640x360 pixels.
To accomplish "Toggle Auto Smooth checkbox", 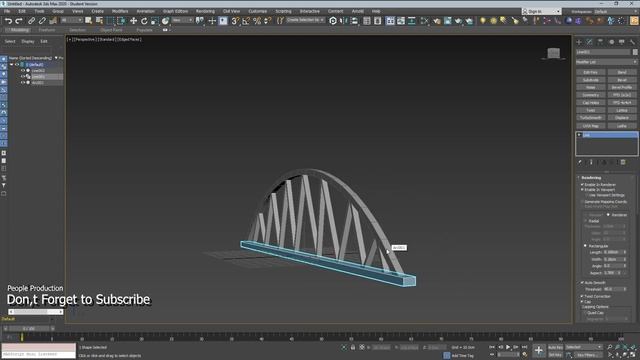I will click(582, 282).
